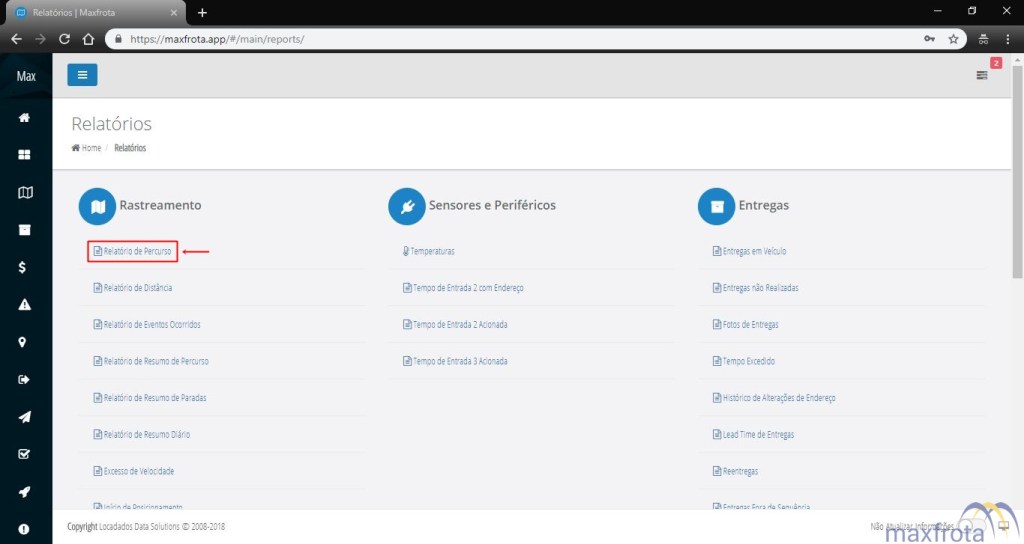Open the archive box sidebar icon
1024x544 pixels.
point(25,230)
